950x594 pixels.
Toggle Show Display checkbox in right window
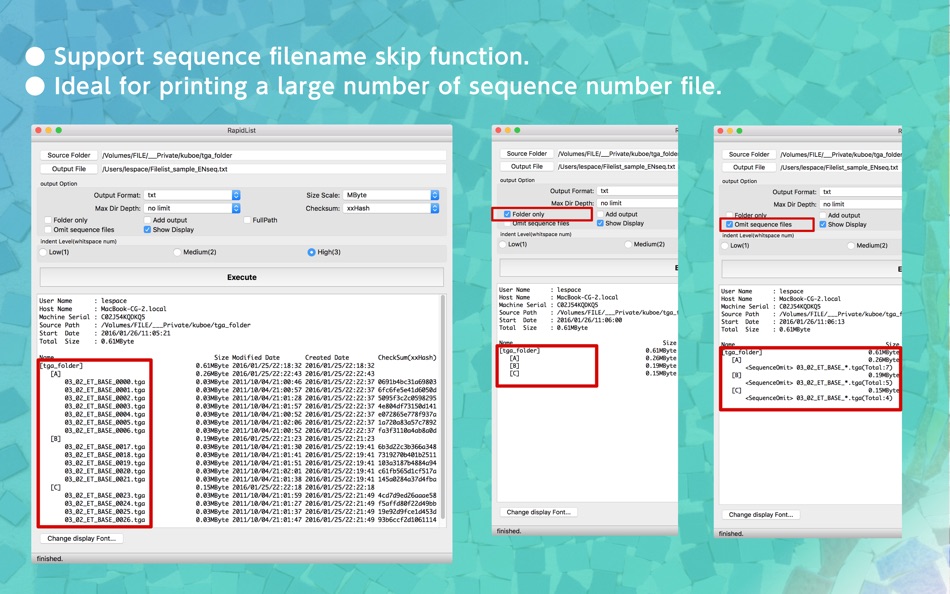pyautogui.click(x=823, y=224)
